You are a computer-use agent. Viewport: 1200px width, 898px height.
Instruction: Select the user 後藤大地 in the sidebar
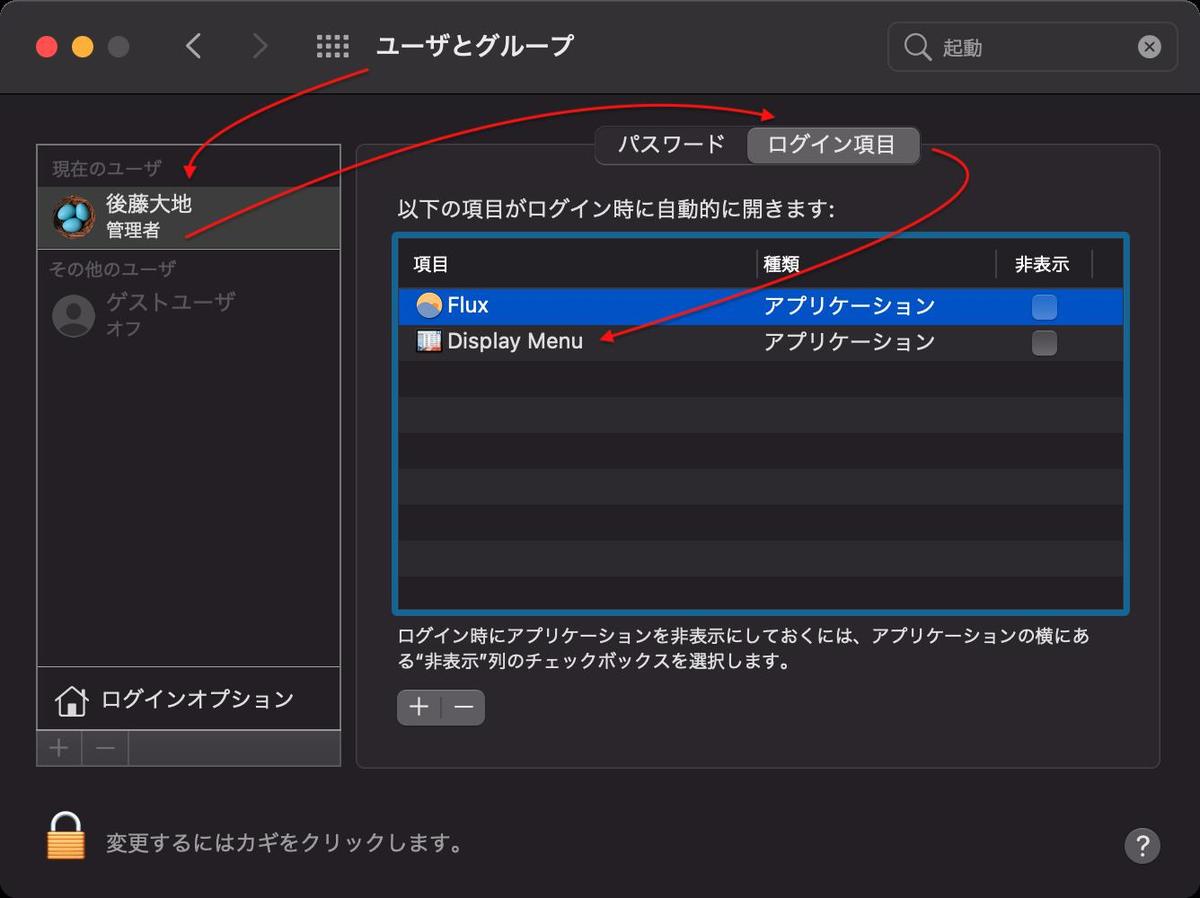(189, 217)
